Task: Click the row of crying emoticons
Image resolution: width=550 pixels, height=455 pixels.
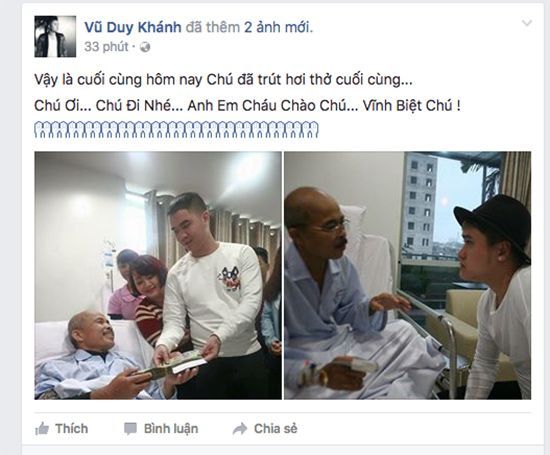Action: pos(176,129)
